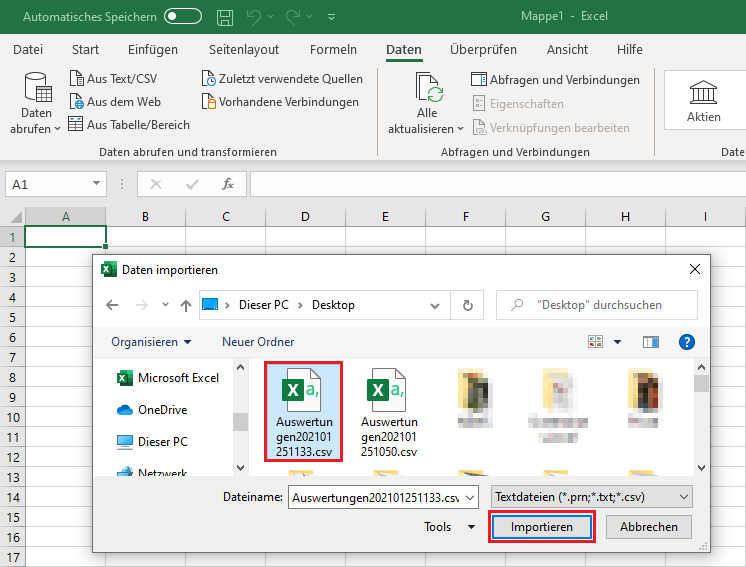Open Vorhandene Verbindungen

[280, 101]
